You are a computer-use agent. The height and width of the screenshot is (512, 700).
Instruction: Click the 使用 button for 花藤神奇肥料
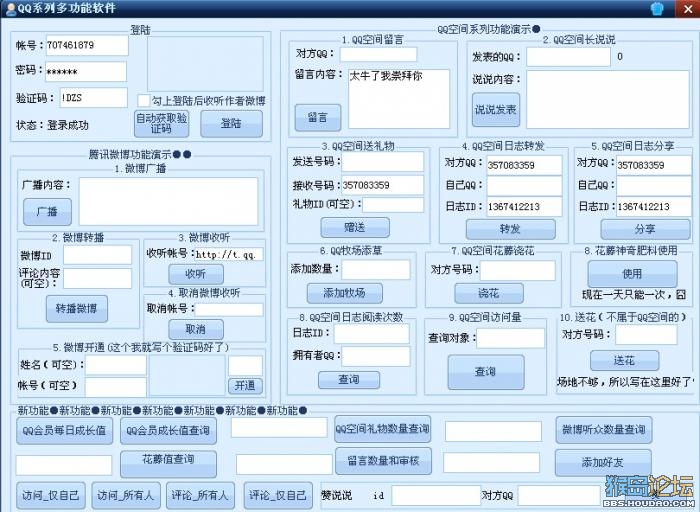(x=632, y=274)
